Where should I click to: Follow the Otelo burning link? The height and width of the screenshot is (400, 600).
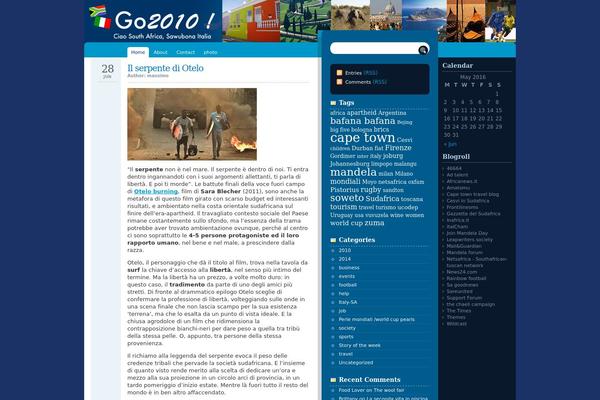(156, 191)
